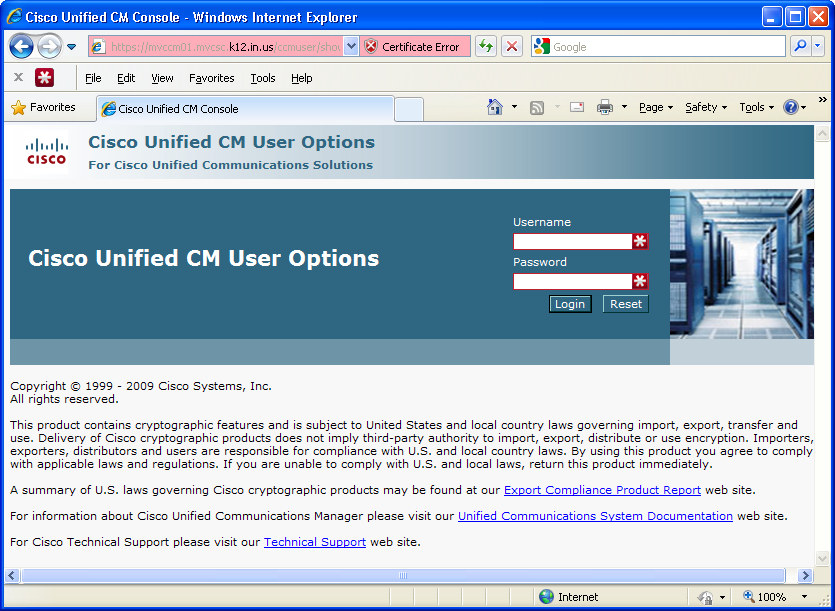Screen dimensions: 835x611
Task: Expand the Home button dropdown arrow
Action: click(514, 107)
